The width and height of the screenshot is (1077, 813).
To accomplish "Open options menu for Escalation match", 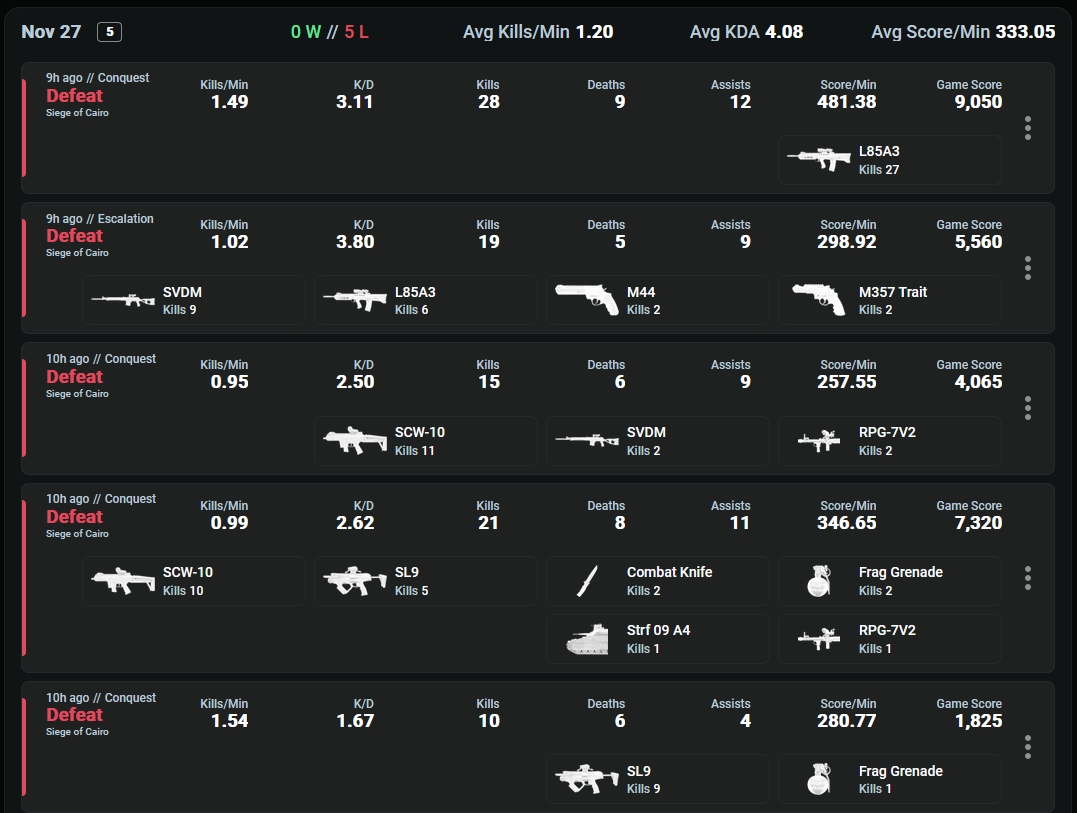I will 1028,268.
